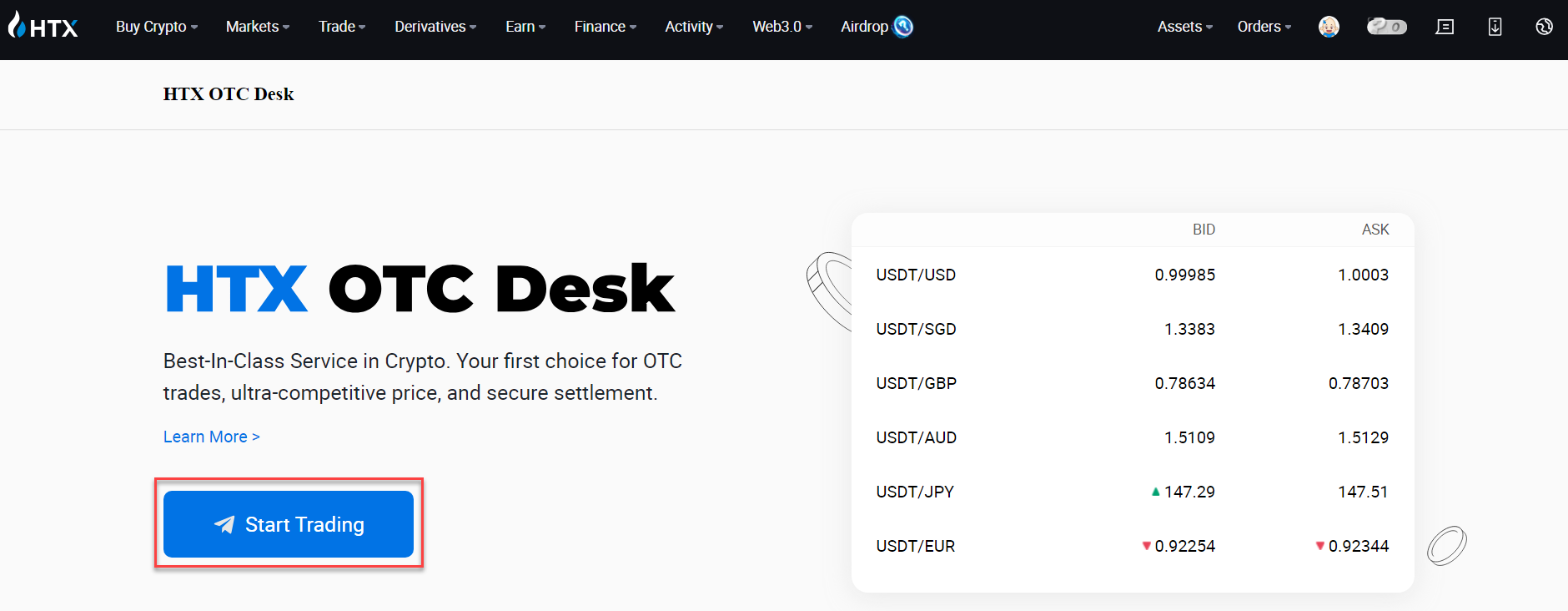Viewport: 1568px width, 611px height.
Task: Open the Trade dropdown
Action: point(342,27)
